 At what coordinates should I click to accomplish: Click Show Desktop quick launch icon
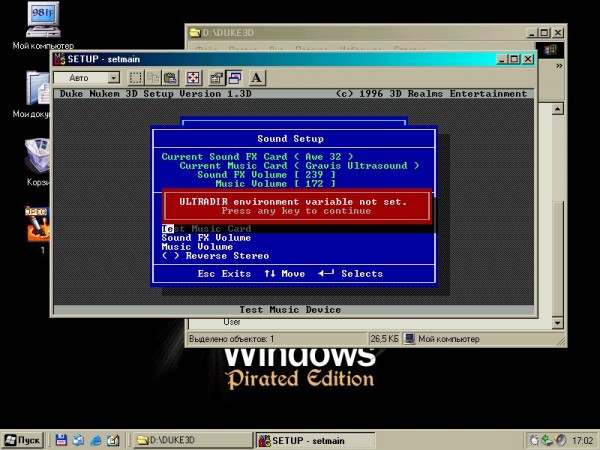(113, 440)
